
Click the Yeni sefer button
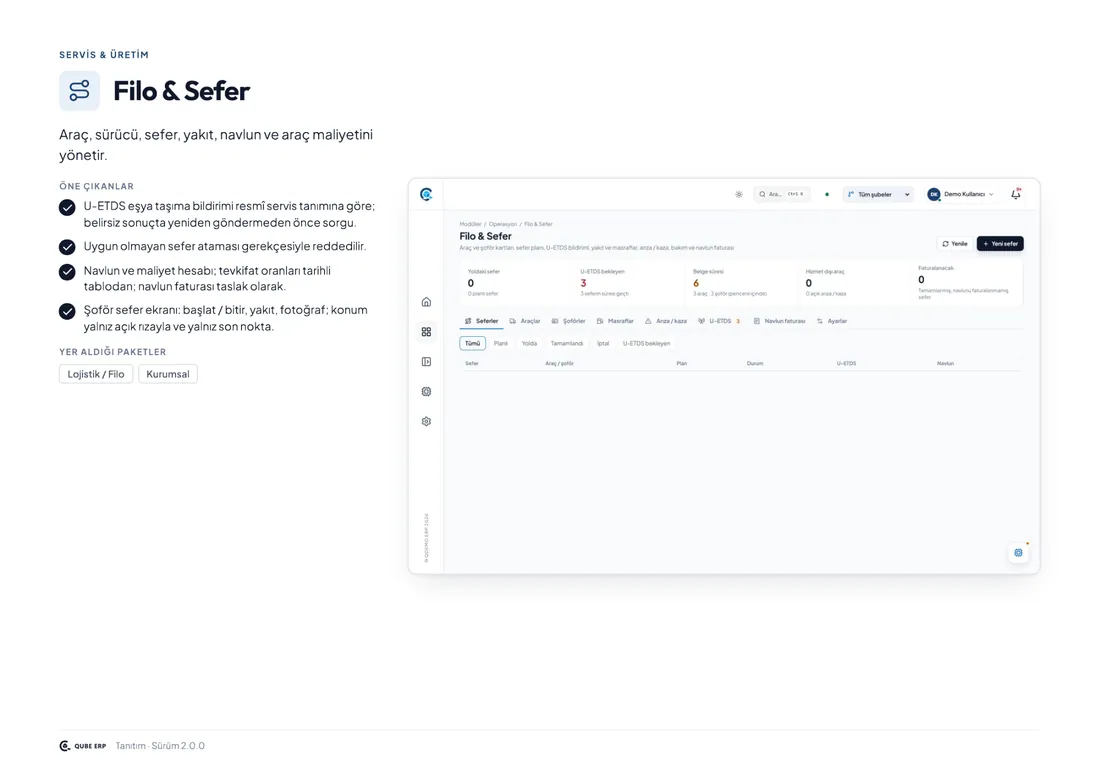1000,244
